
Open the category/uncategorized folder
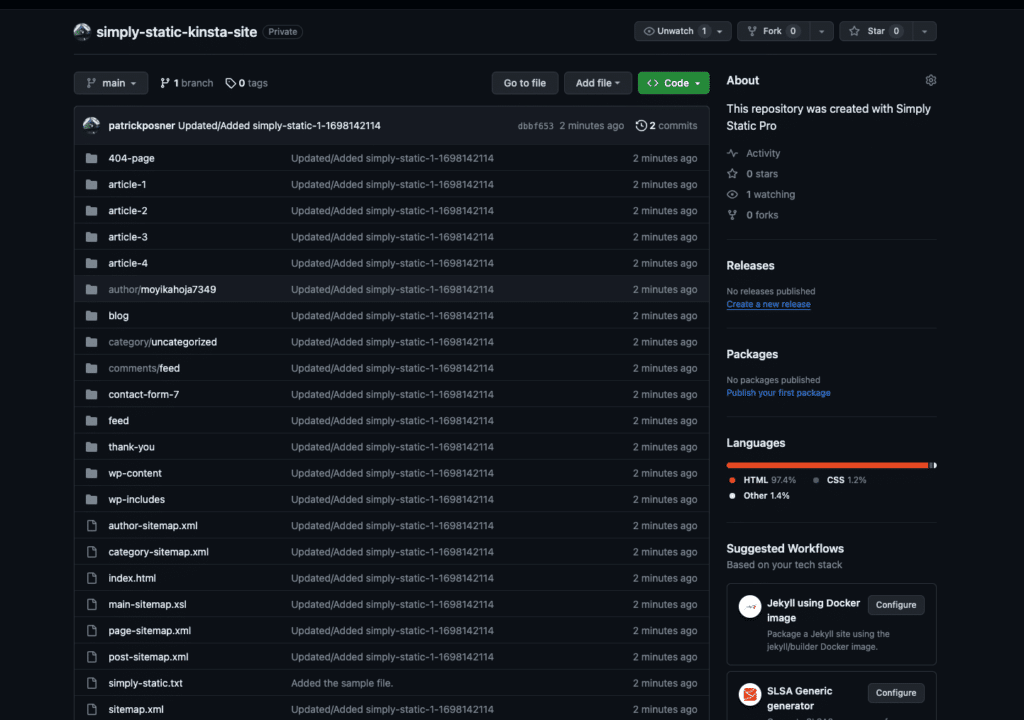(x=163, y=342)
